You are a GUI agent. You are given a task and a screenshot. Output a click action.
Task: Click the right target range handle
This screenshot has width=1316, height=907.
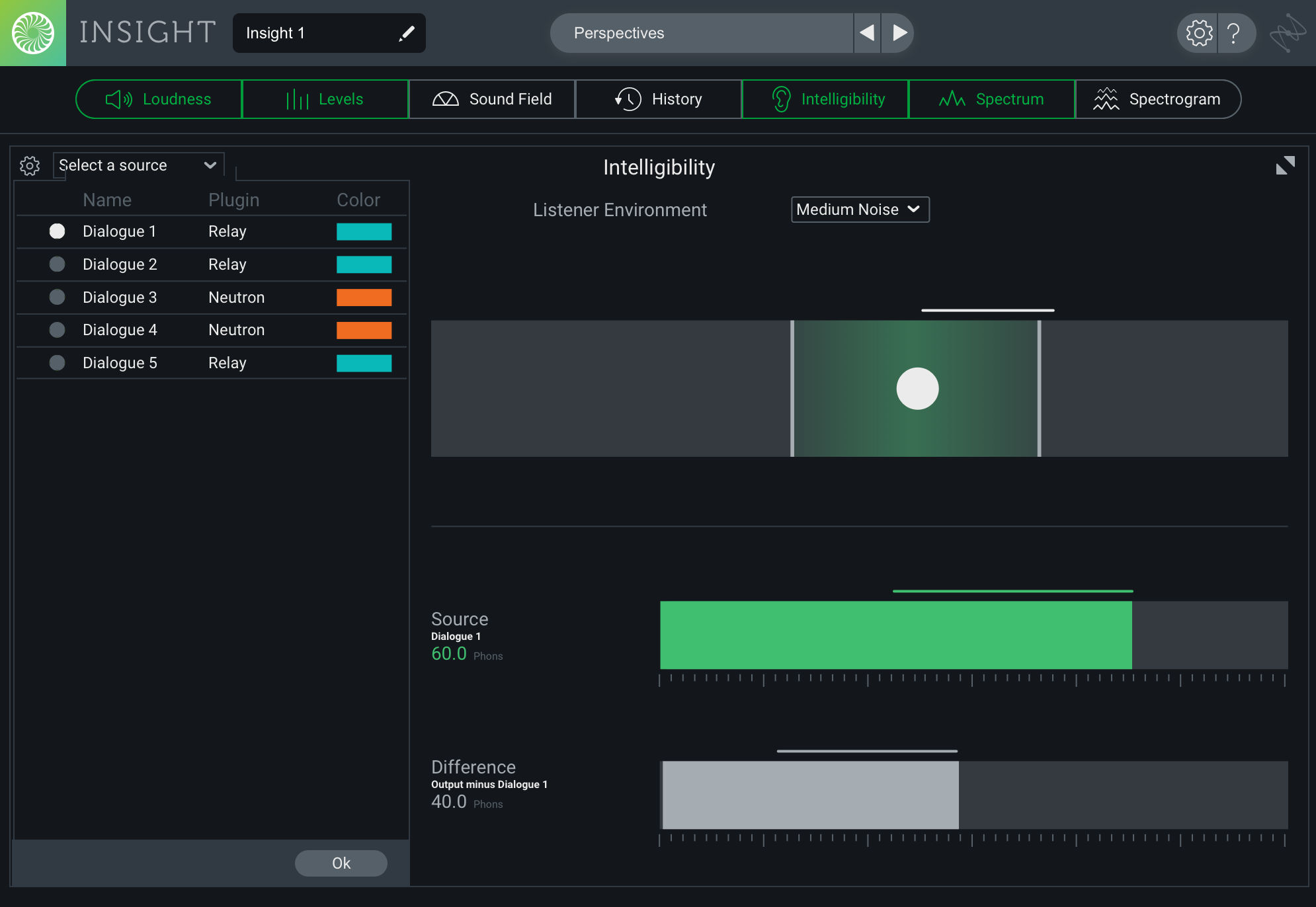tap(1040, 389)
